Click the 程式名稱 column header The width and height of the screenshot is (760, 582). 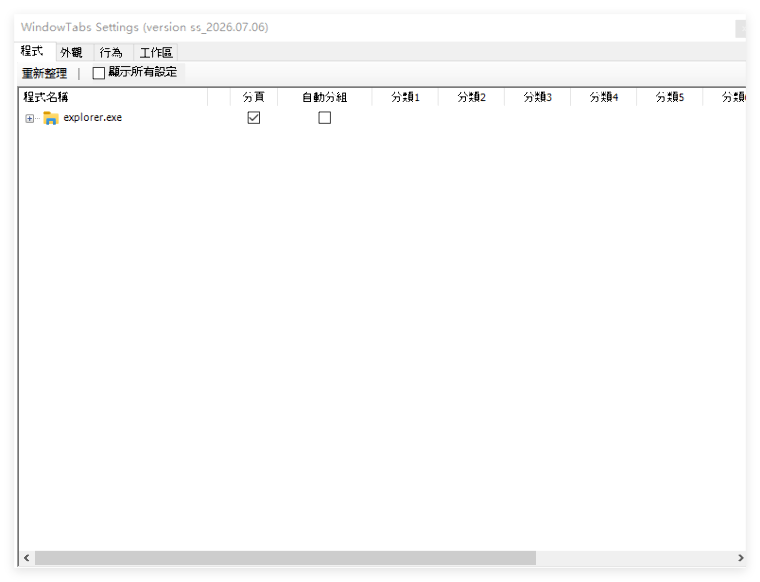[x=113, y=97]
